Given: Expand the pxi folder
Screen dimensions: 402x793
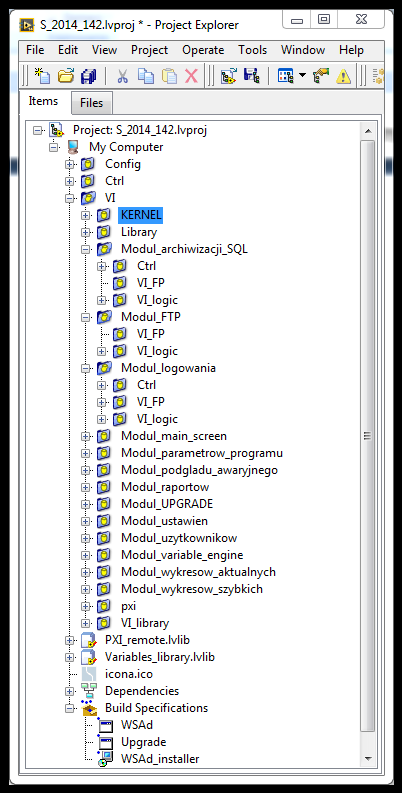Looking at the screenshot, I should pos(85,606).
